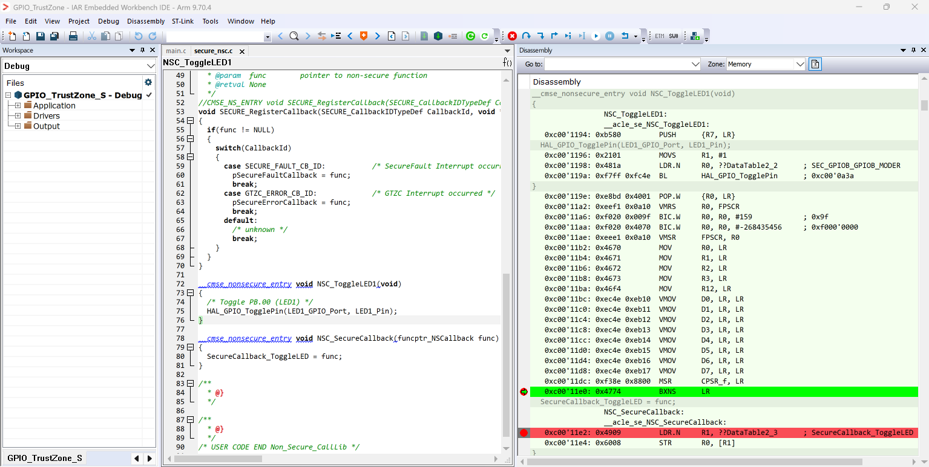Viewport: 929px width, 467px height.
Task: Open the Zone Memory dropdown
Action: click(x=800, y=63)
